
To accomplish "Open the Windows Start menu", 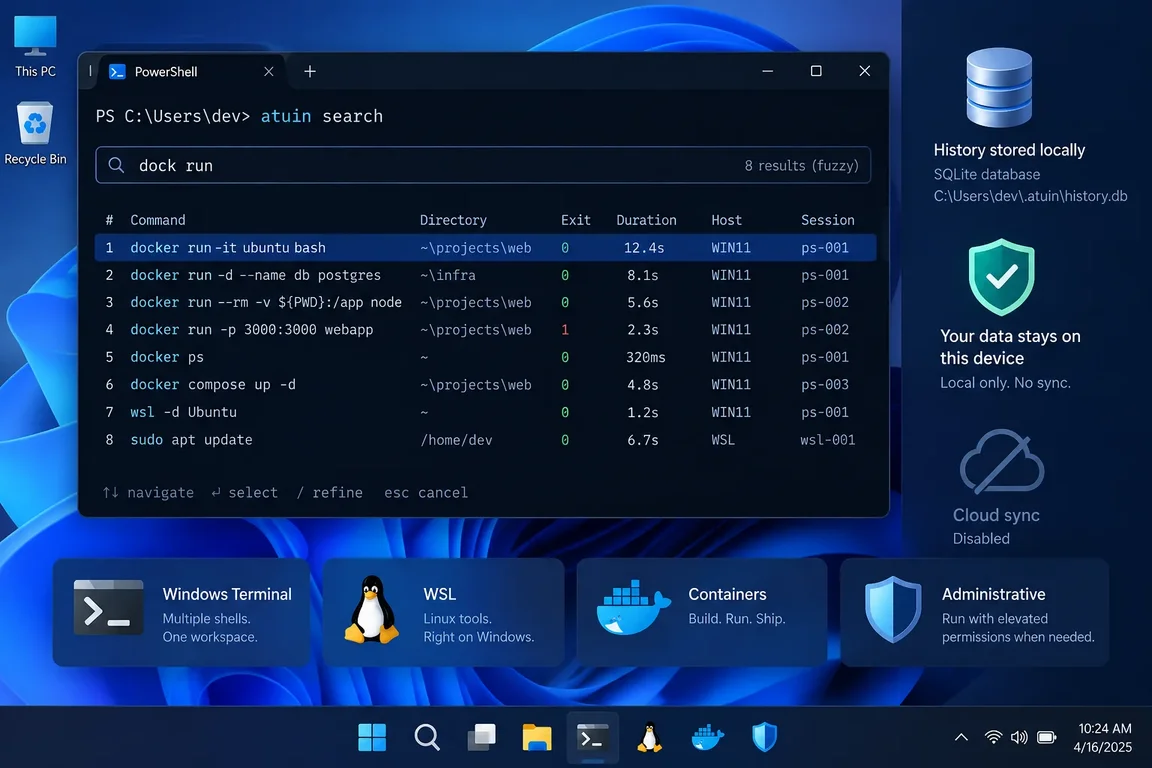I will coord(372,737).
